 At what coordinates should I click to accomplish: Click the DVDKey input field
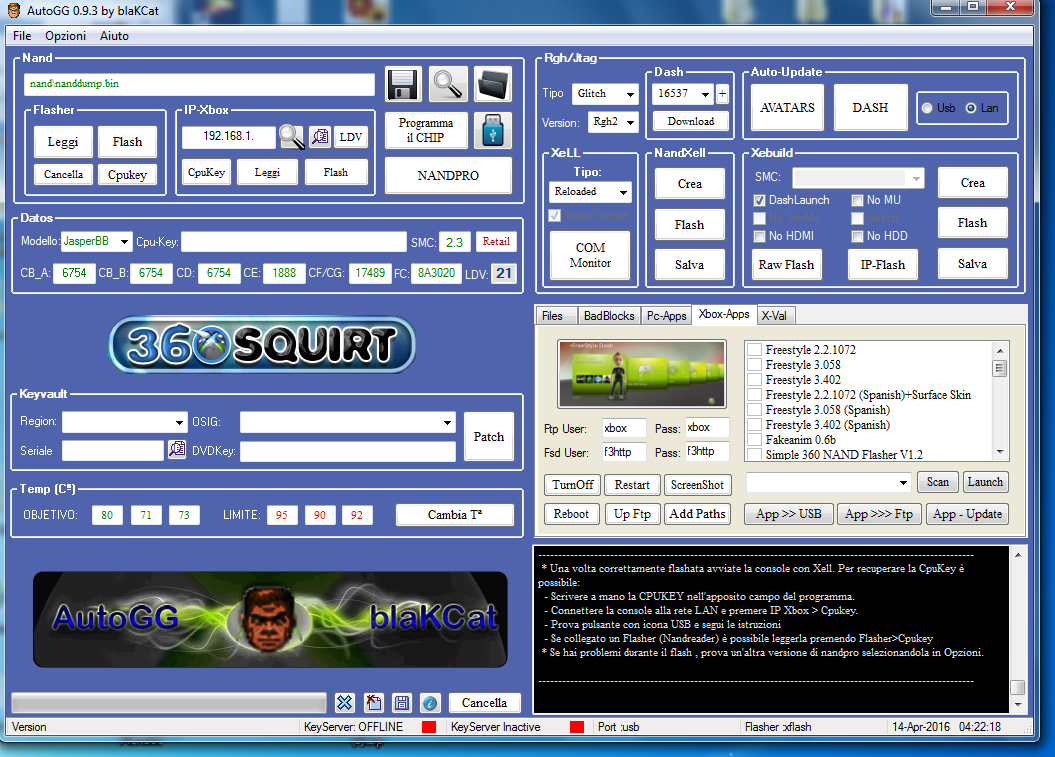point(348,452)
